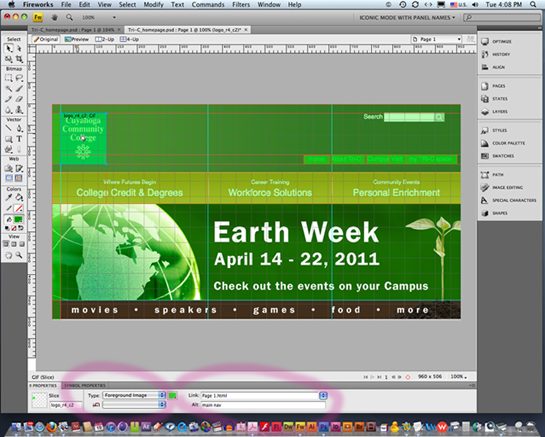Select the Crop tool
The height and width of the screenshot is (437, 545).
point(19,59)
